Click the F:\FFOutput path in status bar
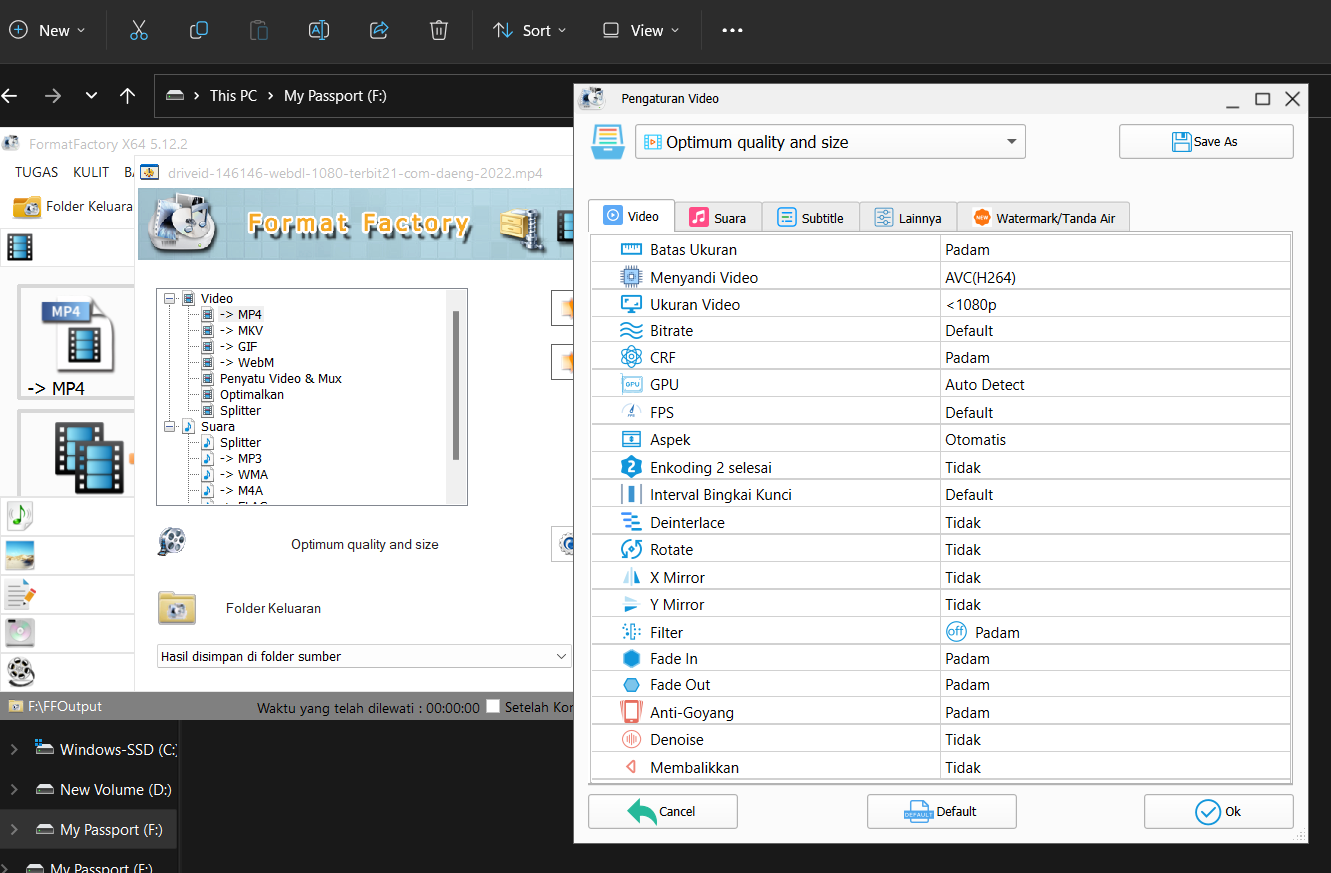The width and height of the screenshot is (1331, 873). coord(65,706)
